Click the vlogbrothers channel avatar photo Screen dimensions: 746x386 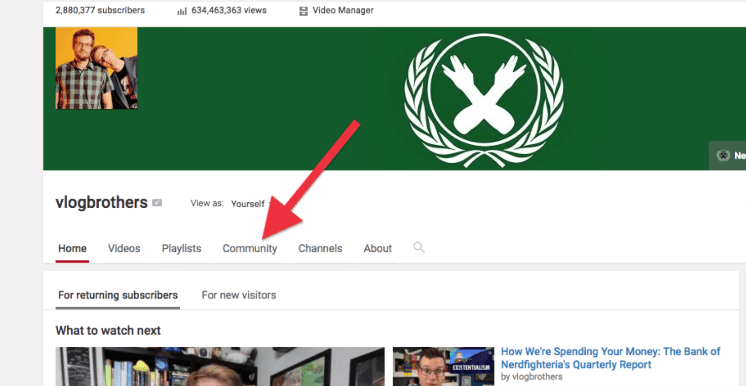click(x=96, y=68)
